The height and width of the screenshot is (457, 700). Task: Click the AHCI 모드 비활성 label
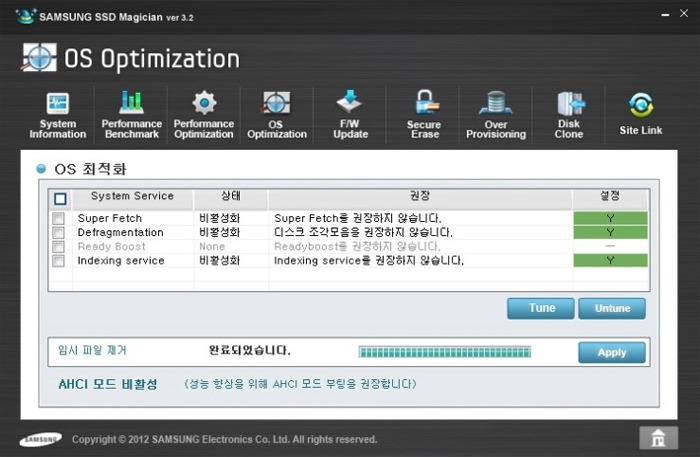coord(108,384)
